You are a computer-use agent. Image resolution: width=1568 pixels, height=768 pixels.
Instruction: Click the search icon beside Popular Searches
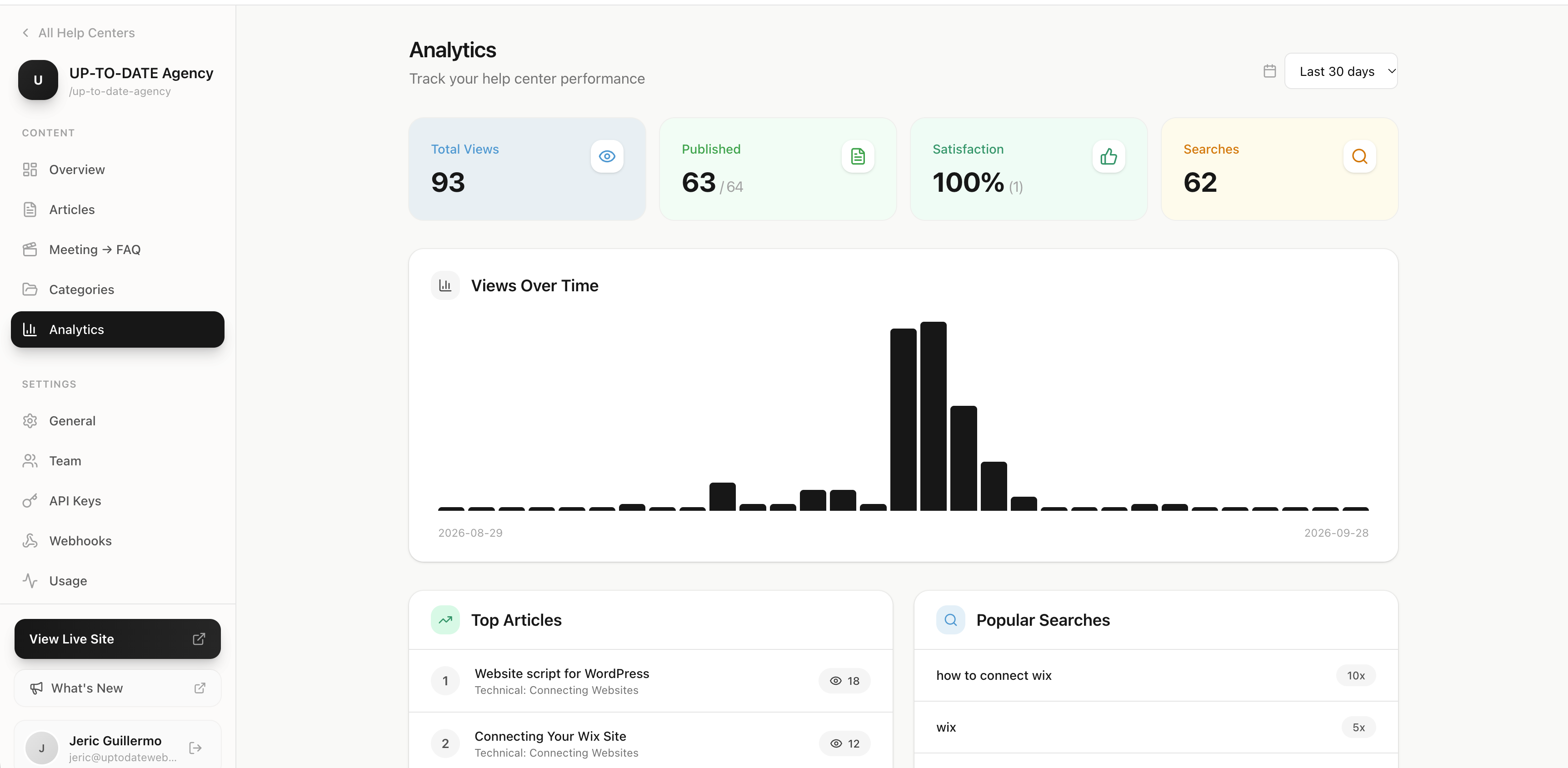[x=951, y=620]
